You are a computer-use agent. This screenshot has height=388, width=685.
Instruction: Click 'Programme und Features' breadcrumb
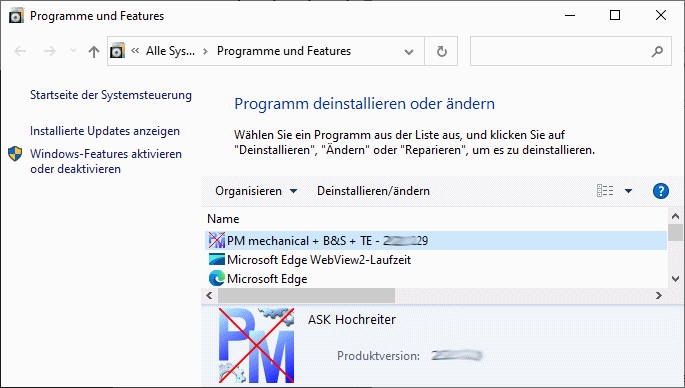[284, 51]
